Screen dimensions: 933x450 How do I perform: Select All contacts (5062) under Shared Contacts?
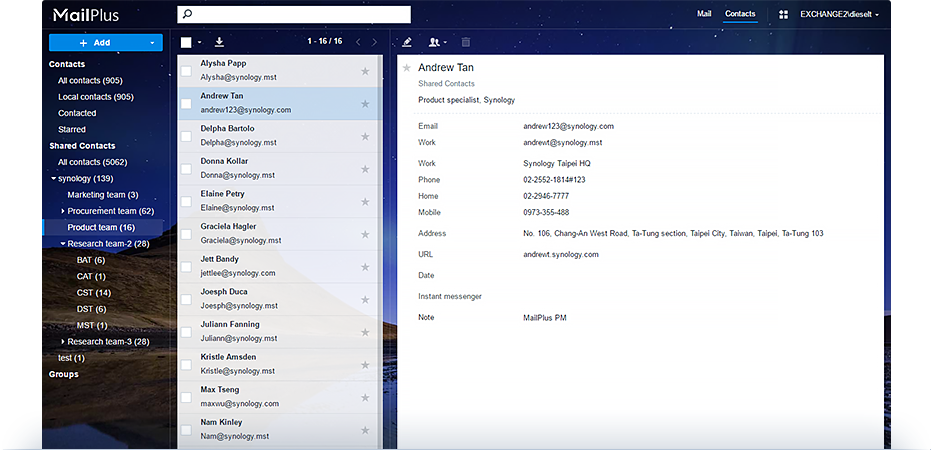coord(93,162)
